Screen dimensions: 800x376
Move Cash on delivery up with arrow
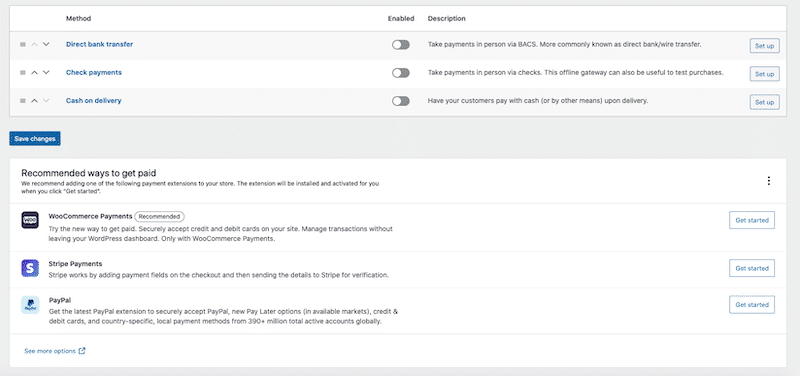pos(34,101)
